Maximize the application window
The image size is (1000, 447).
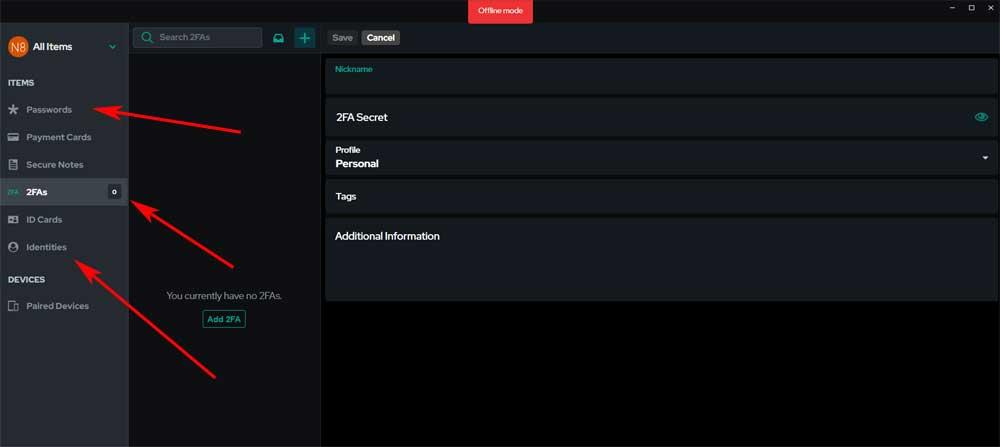[x=971, y=8]
